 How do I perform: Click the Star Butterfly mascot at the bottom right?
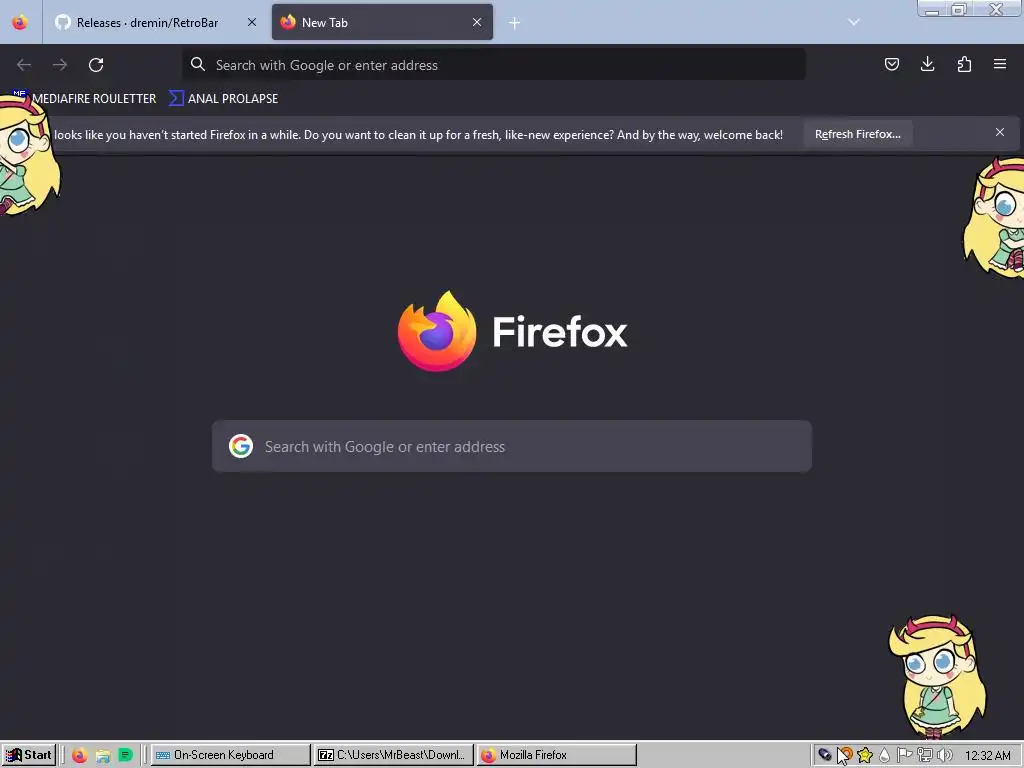tap(937, 677)
